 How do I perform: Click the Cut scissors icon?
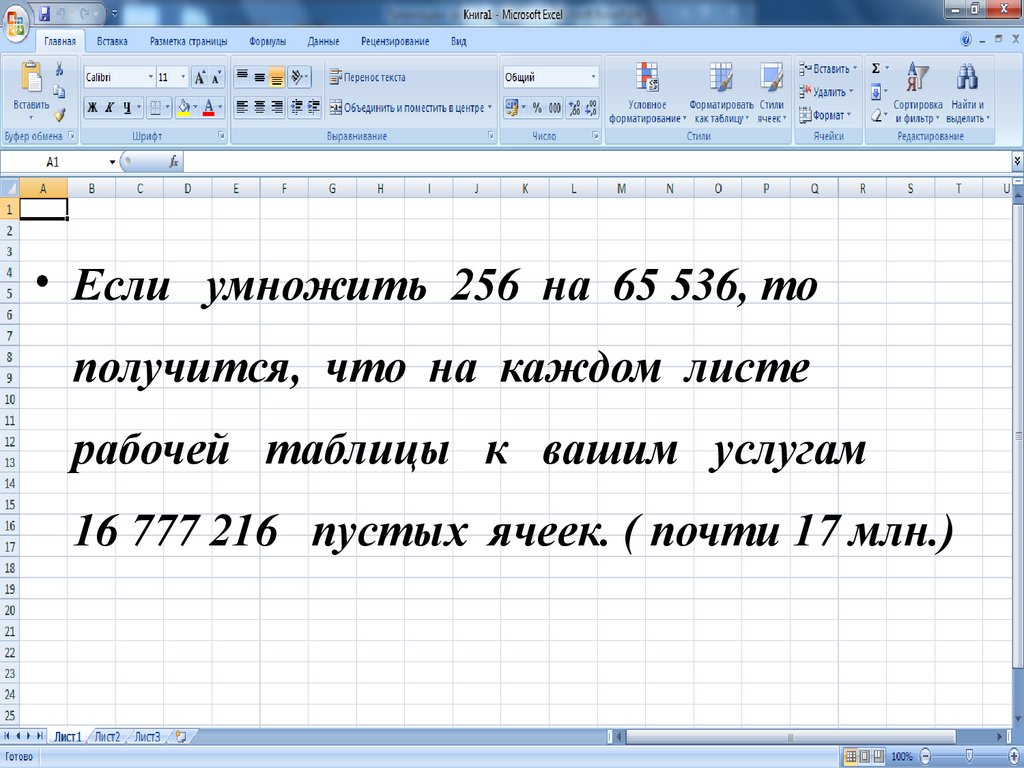coord(59,69)
